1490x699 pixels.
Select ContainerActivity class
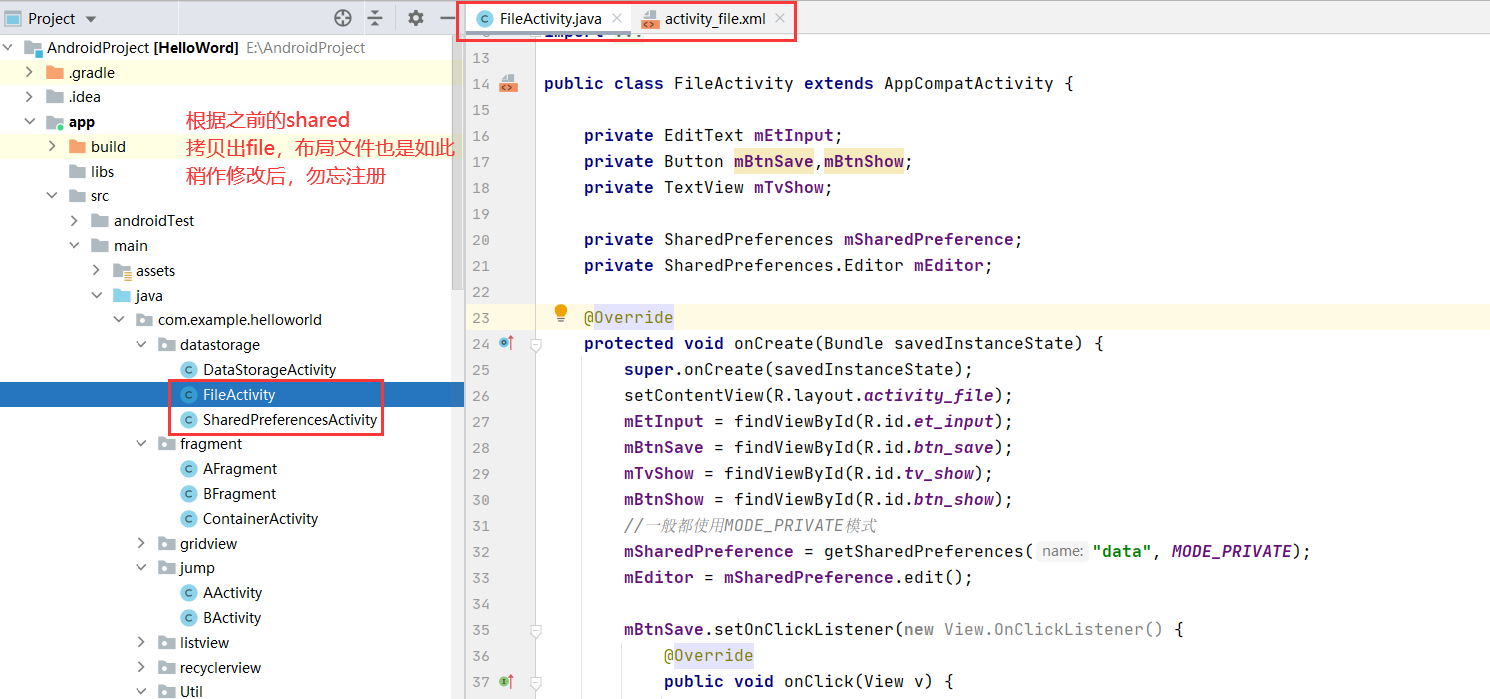pos(260,519)
